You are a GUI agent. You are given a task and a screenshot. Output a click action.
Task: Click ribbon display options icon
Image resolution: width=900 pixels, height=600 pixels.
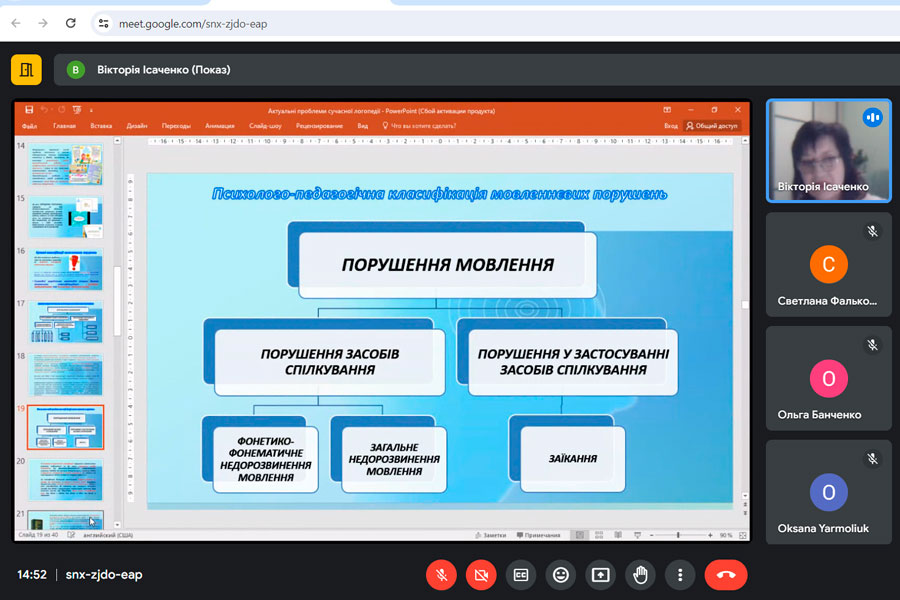pos(667,110)
